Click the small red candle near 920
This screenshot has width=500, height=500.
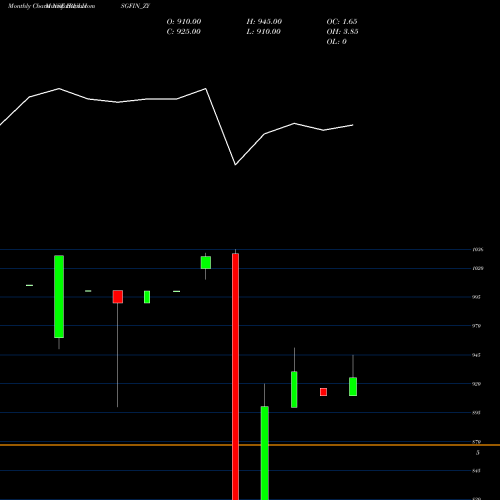click(x=323, y=392)
